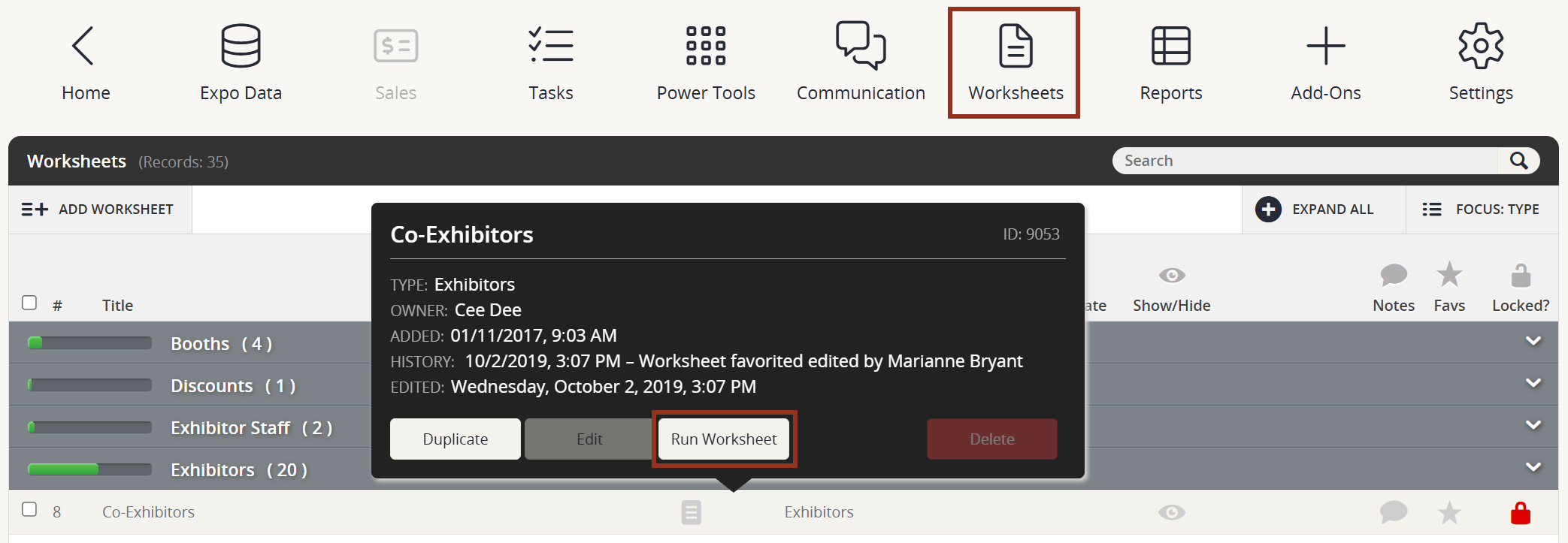This screenshot has height=543, width=1568.
Task: Click the Duplicate button in popup
Action: [456, 439]
